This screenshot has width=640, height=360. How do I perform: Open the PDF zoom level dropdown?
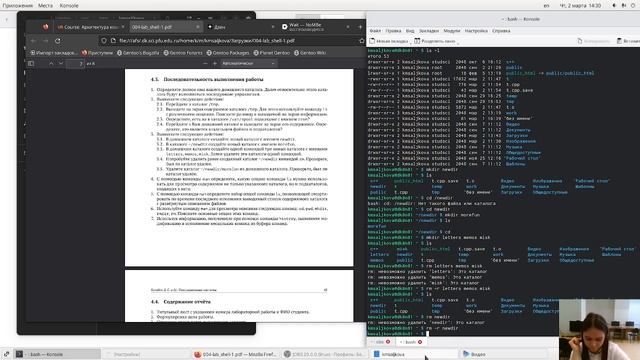click(x=248, y=64)
